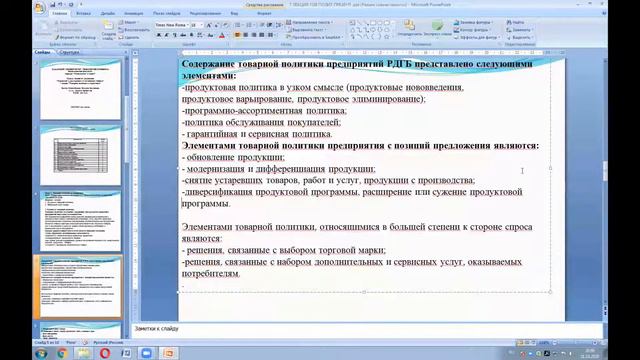
Task: Open Zoom from the Windows taskbar
Action: point(147,353)
